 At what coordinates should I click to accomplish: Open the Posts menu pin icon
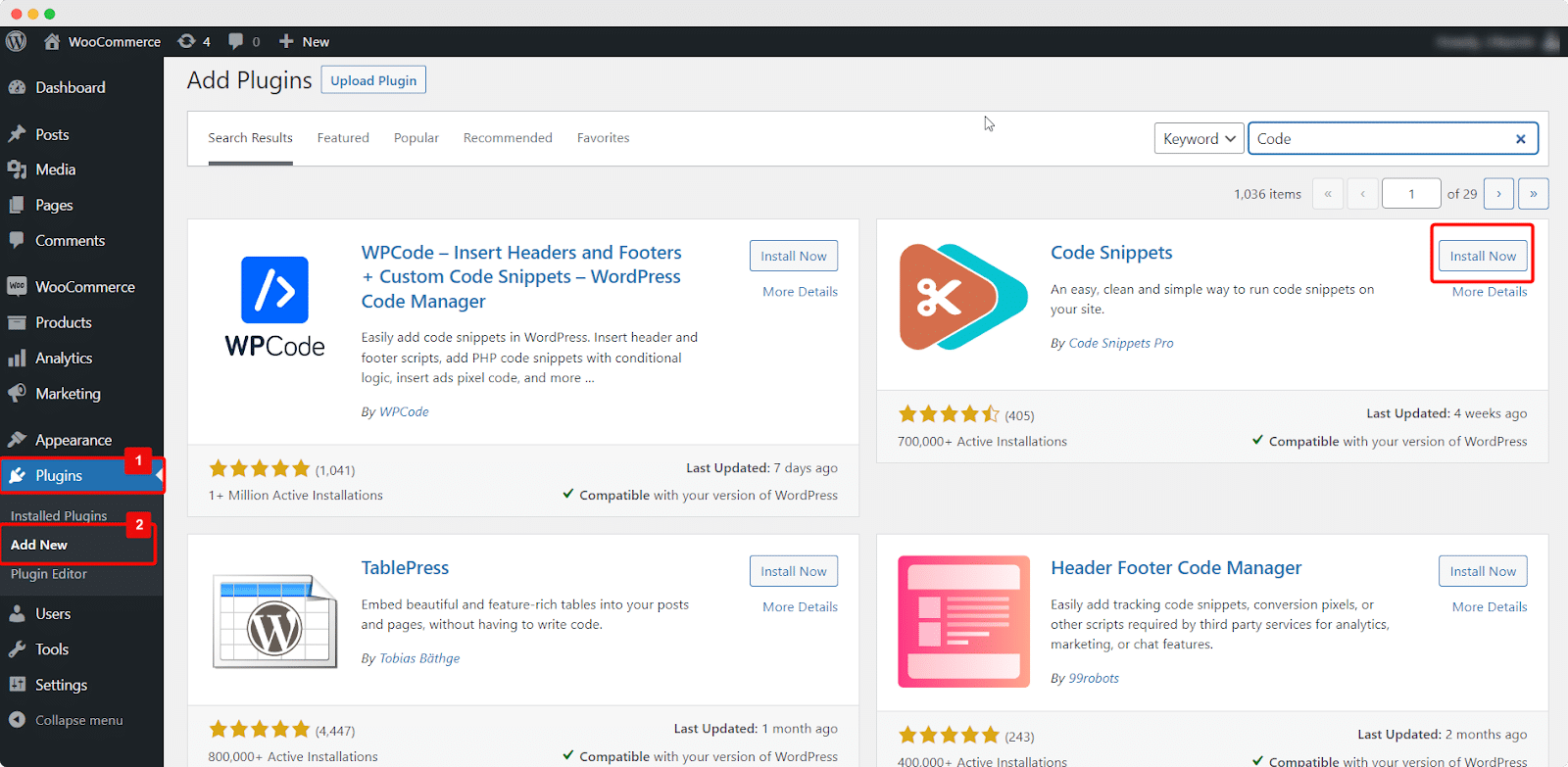(x=17, y=134)
